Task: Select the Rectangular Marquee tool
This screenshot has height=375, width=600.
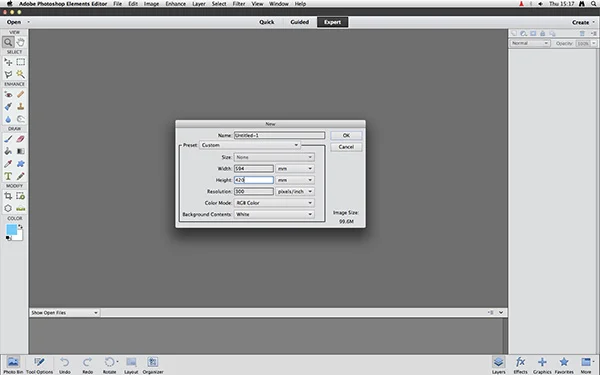Action: pos(21,62)
